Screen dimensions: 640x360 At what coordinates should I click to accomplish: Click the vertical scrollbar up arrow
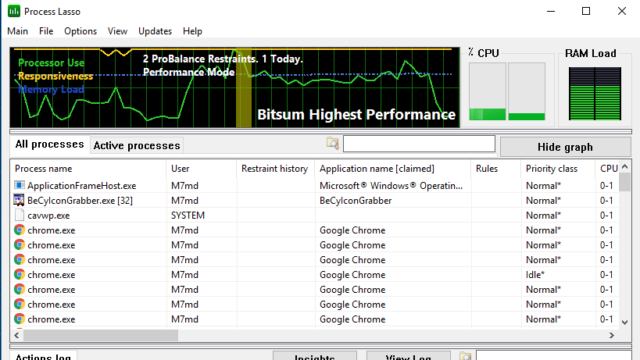625,167
